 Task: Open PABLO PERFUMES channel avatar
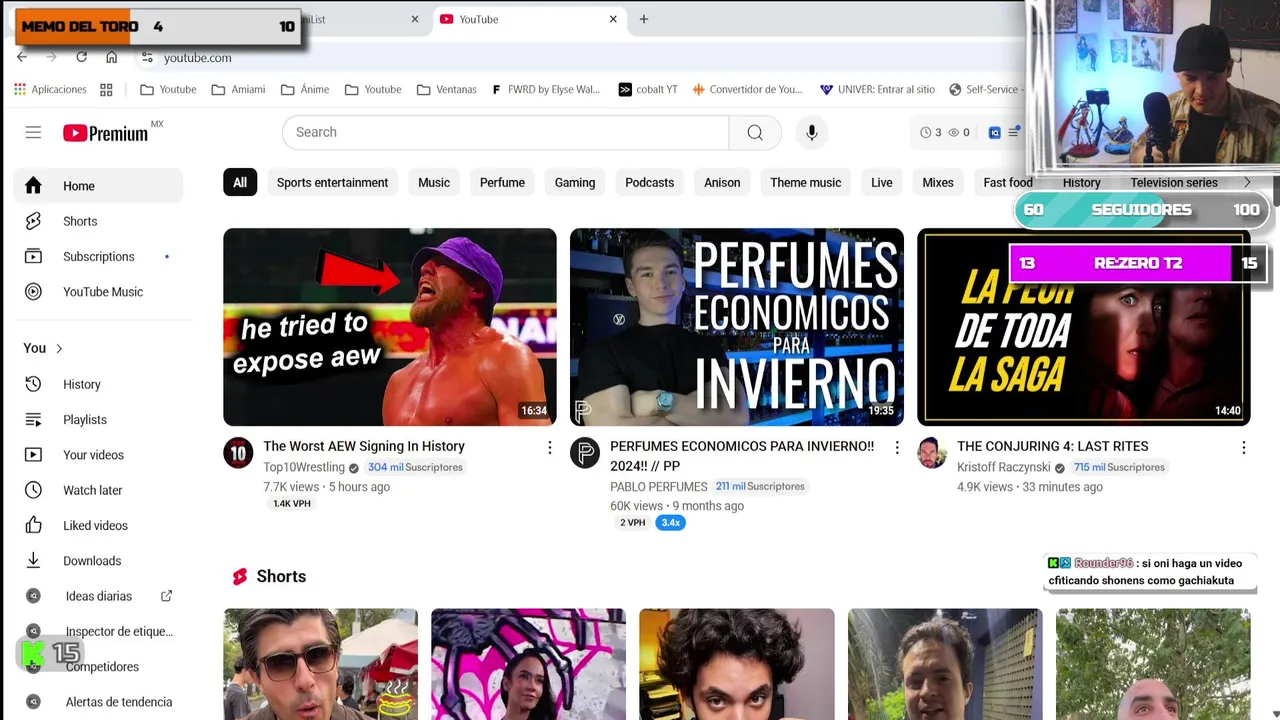(x=585, y=453)
